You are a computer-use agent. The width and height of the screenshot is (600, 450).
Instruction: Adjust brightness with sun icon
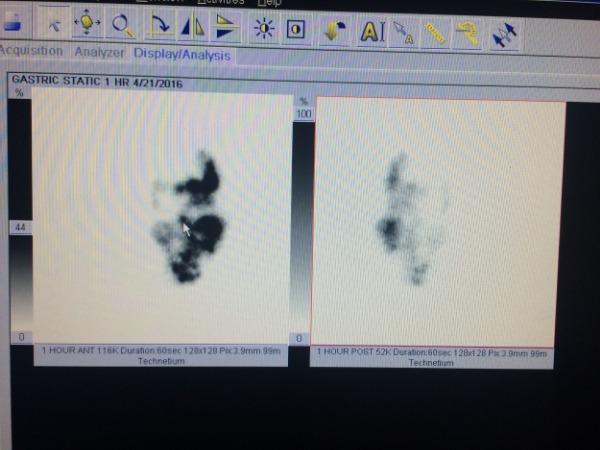pyautogui.click(x=264, y=29)
